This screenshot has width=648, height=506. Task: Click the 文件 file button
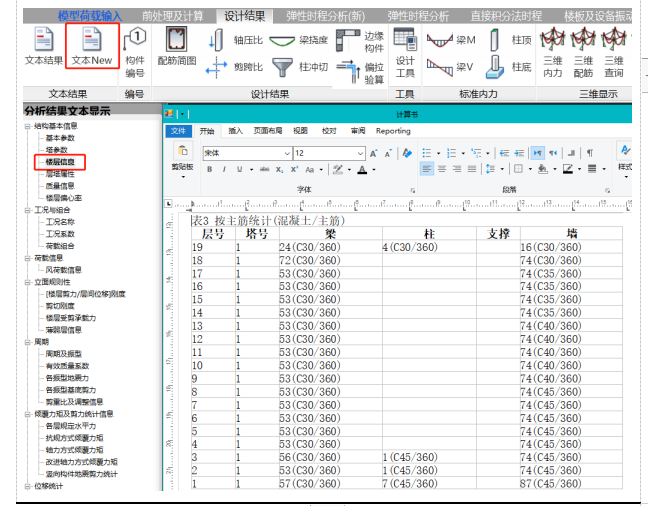[178, 131]
